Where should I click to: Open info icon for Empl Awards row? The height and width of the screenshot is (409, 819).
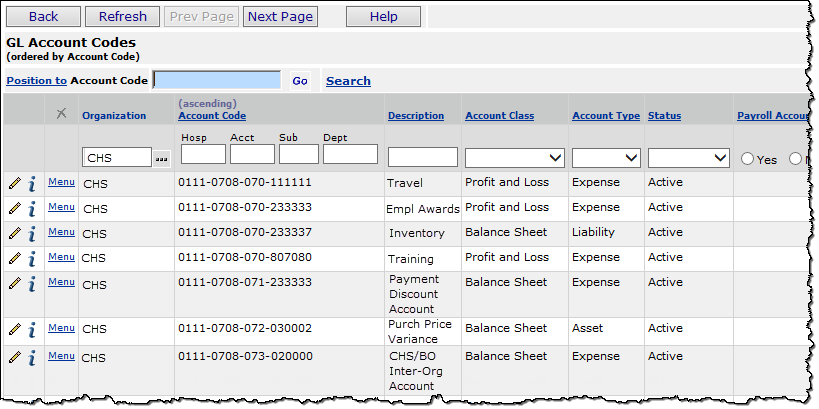point(32,208)
